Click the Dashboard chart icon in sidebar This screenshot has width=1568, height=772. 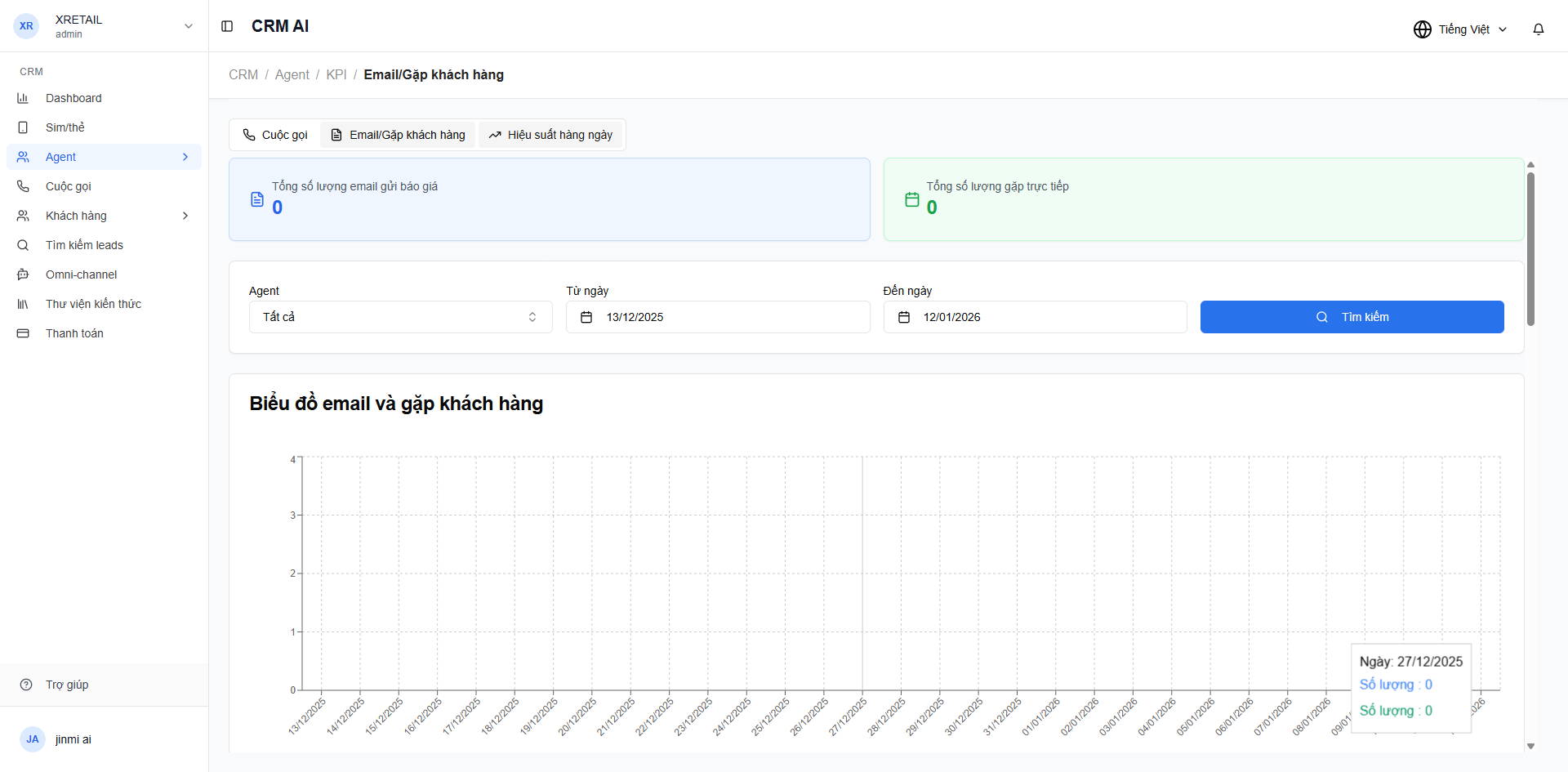[x=23, y=98]
